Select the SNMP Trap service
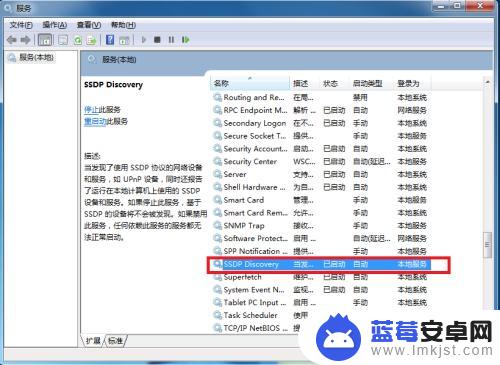 [322, 226]
